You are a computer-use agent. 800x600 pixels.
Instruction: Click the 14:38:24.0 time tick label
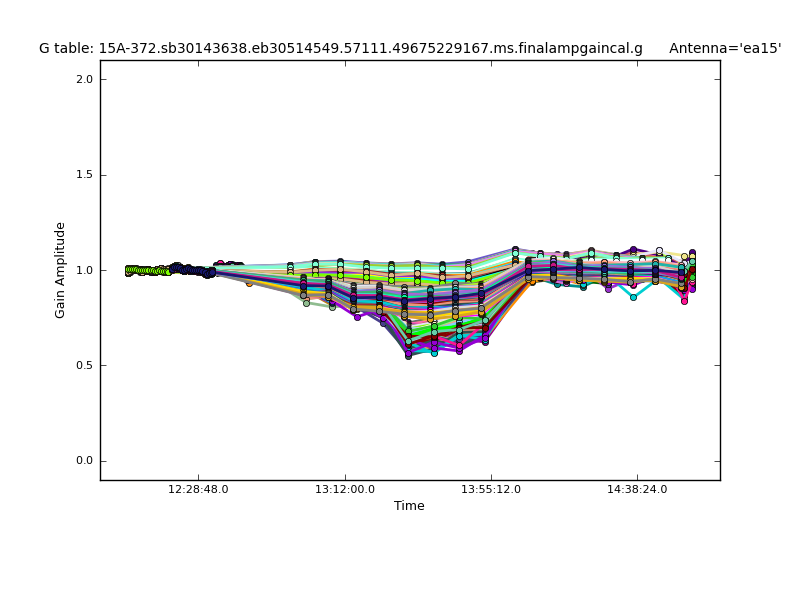click(x=637, y=489)
